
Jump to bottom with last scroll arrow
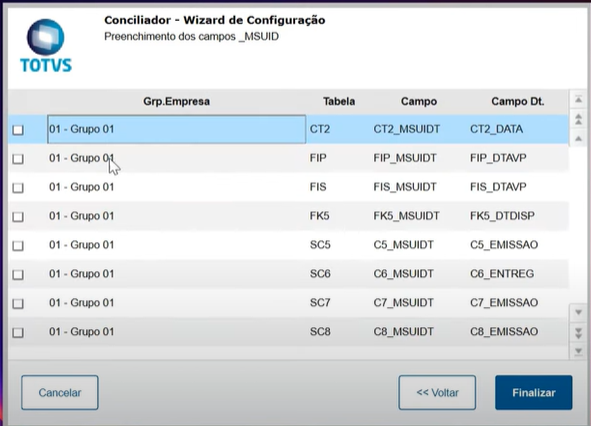pos(578,351)
